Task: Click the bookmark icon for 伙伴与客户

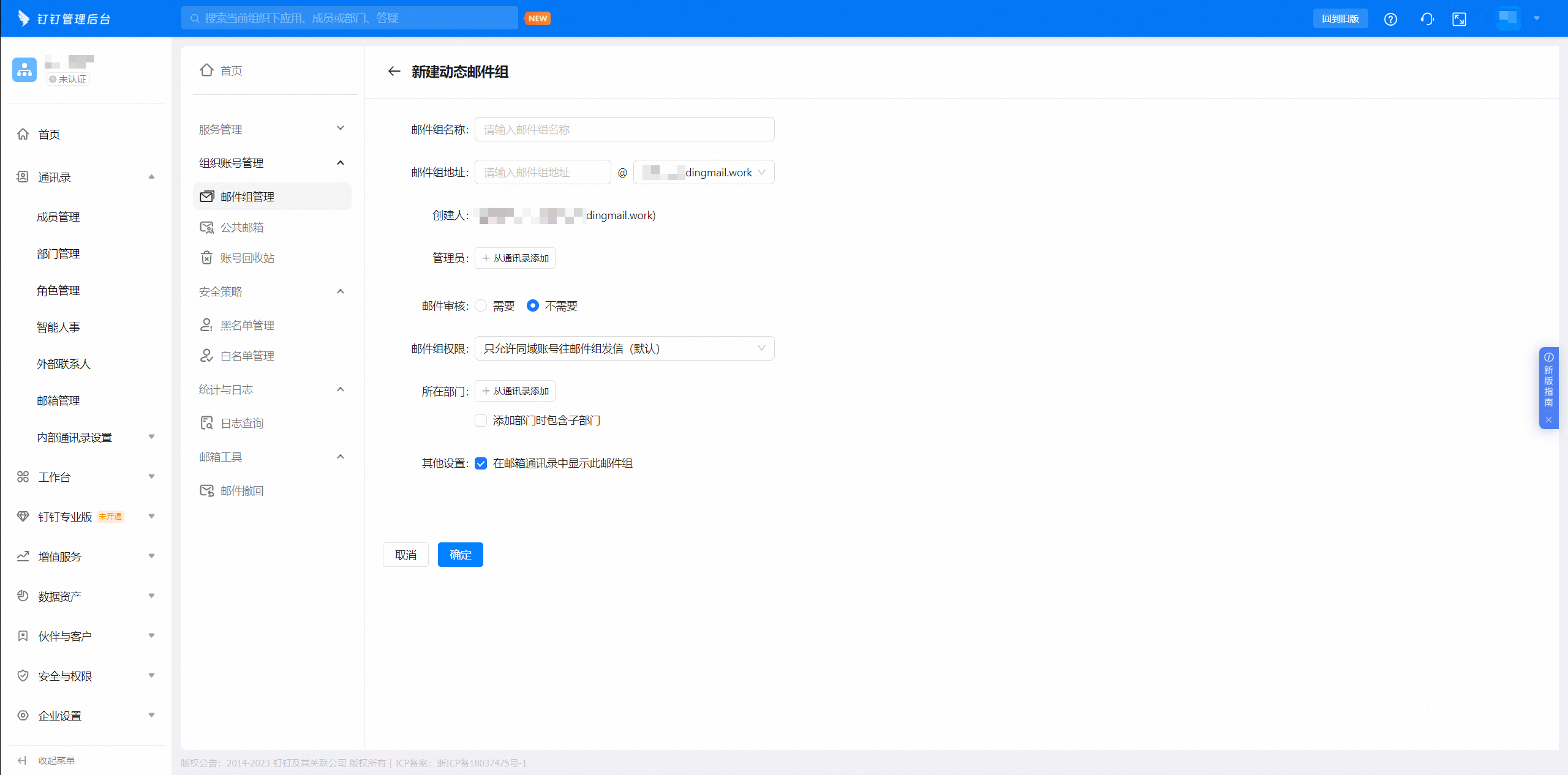Action: 23,636
